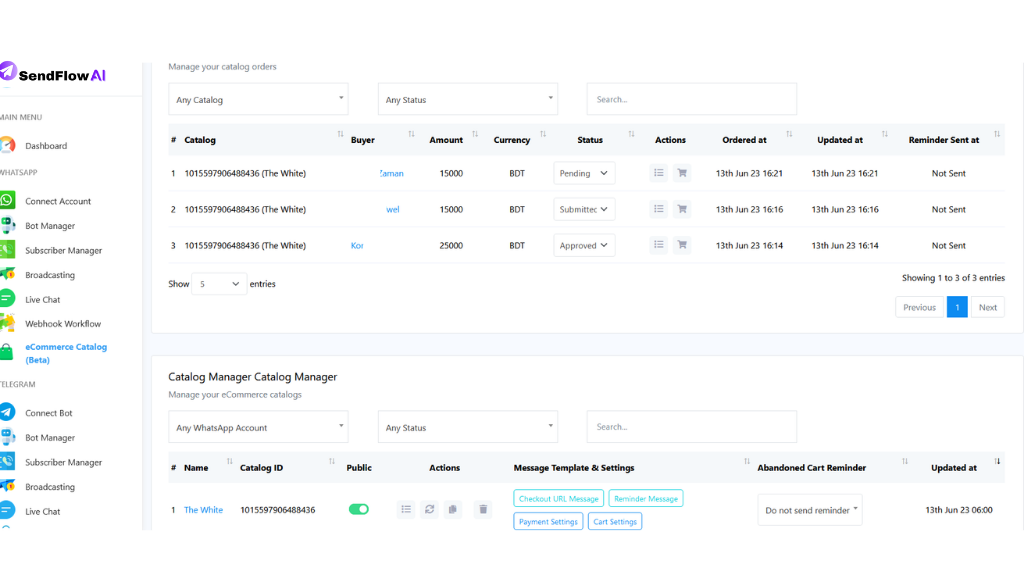Click WhatsApp Subscriber Manager icon
The width and height of the screenshot is (1024, 576).
pyautogui.click(x=7, y=250)
